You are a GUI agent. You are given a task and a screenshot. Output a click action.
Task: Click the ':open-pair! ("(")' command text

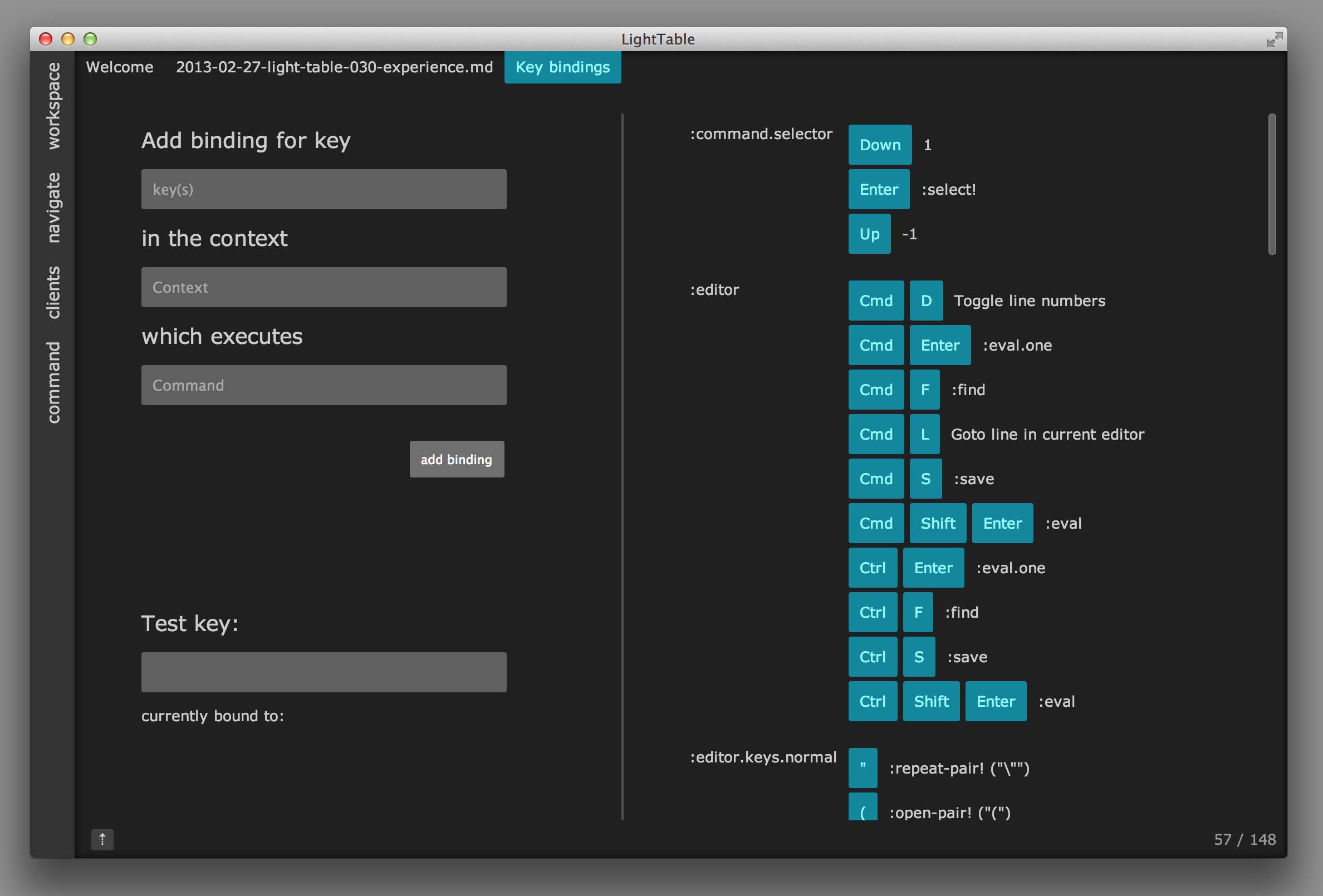click(949, 813)
